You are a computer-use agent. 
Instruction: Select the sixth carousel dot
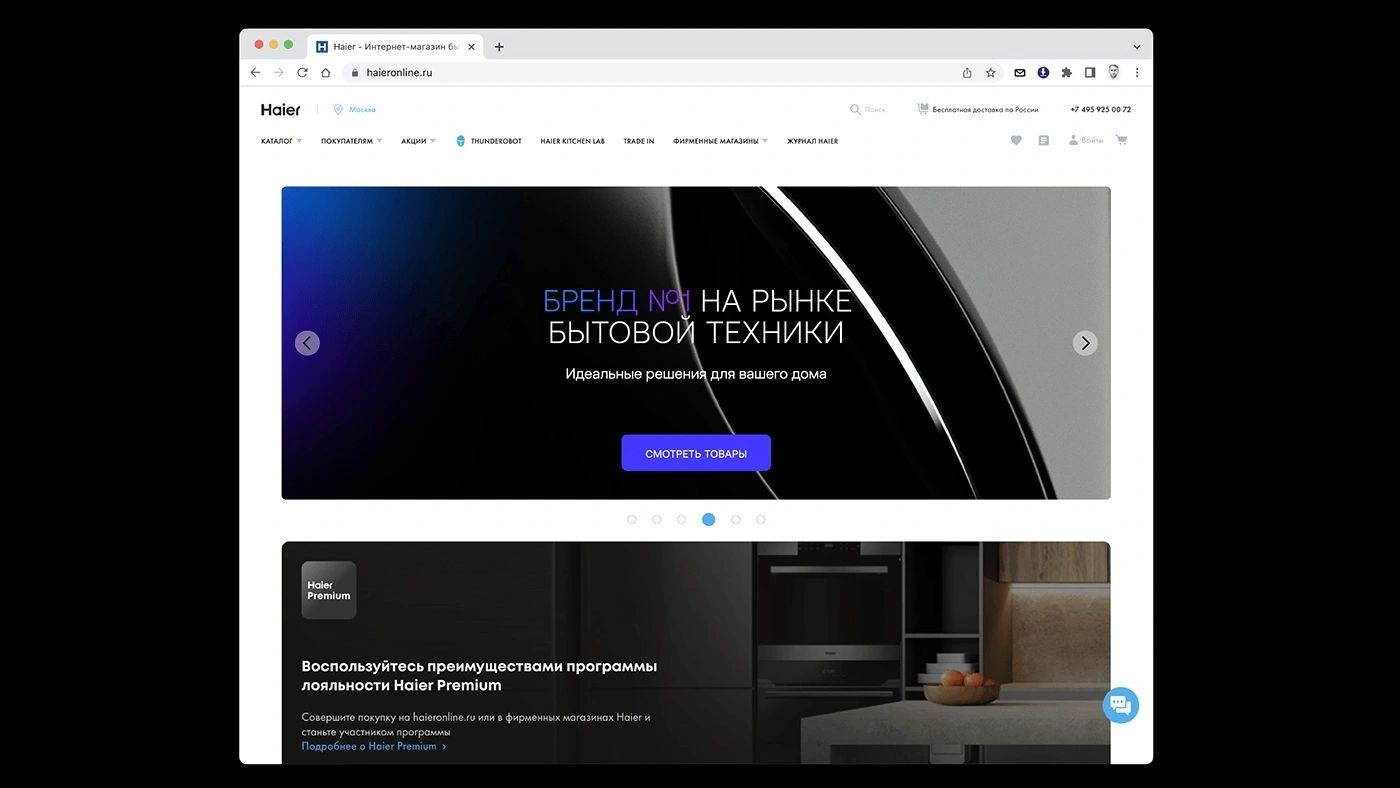click(761, 520)
